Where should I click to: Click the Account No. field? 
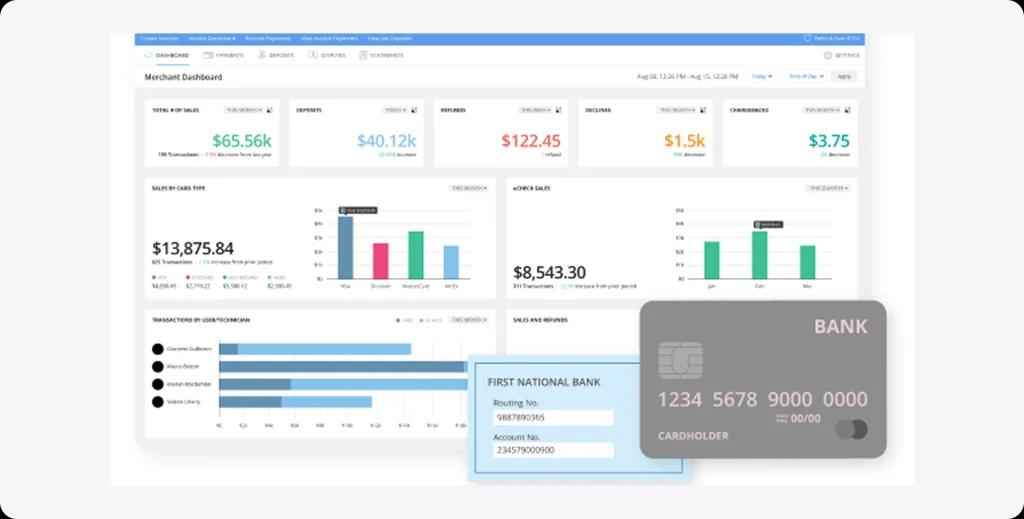[553, 450]
